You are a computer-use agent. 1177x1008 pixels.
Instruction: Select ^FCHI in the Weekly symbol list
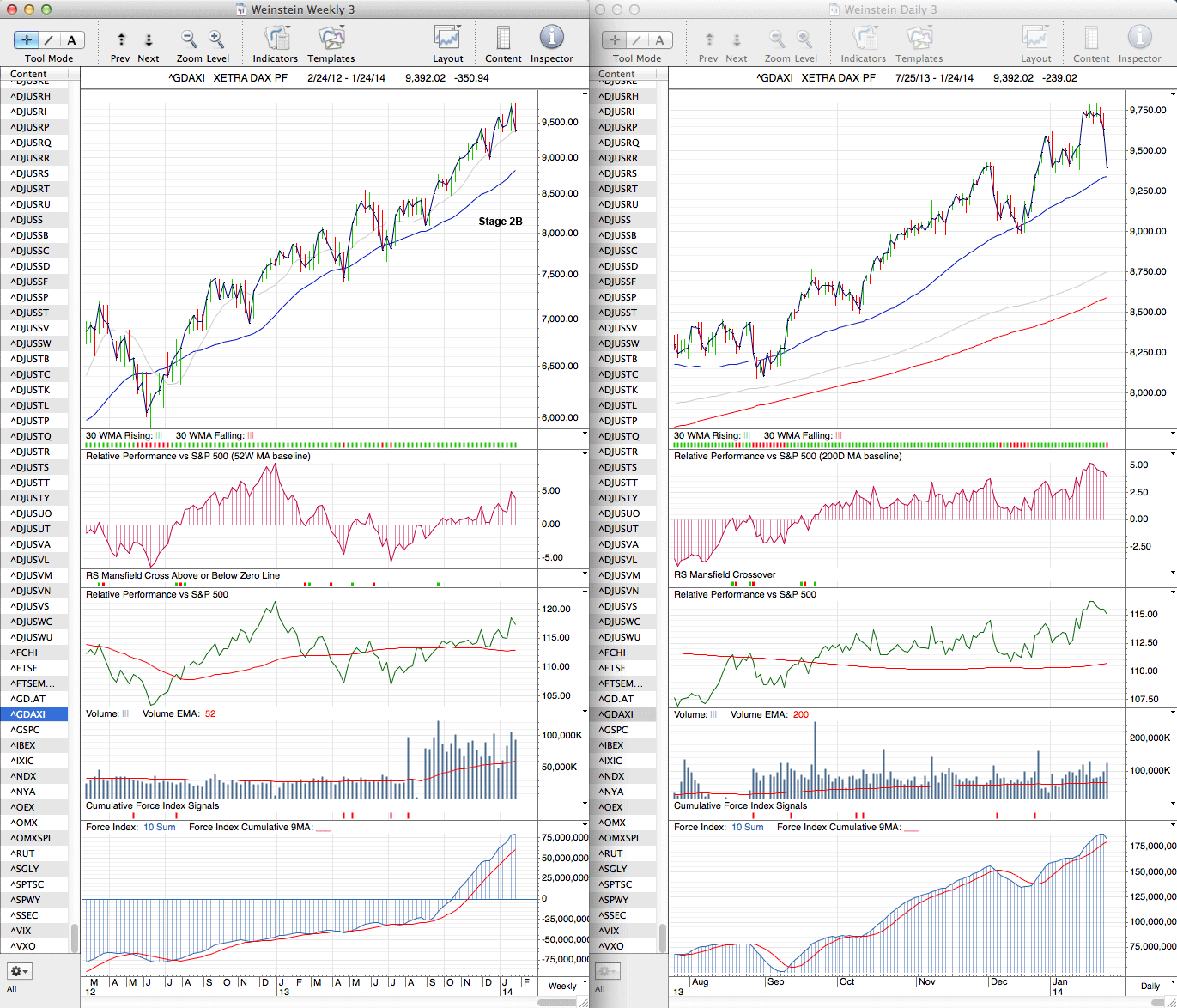pos(34,653)
